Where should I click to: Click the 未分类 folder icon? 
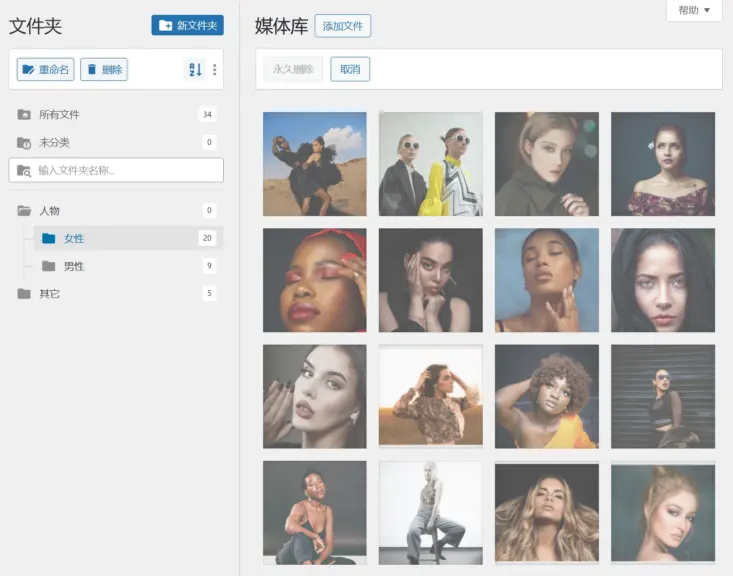24,143
